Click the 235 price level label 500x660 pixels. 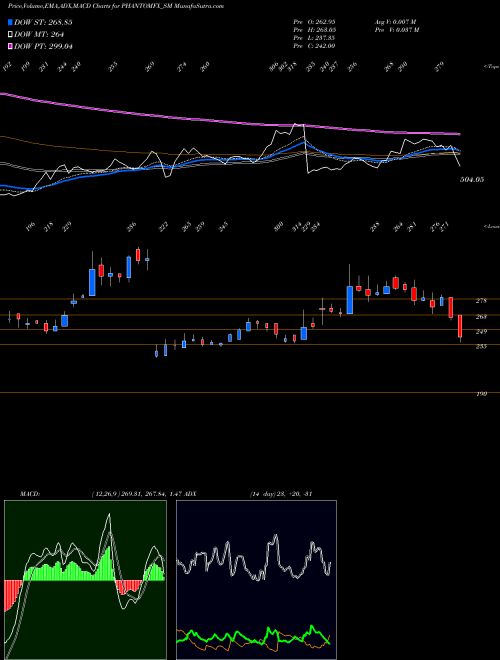[481, 346]
